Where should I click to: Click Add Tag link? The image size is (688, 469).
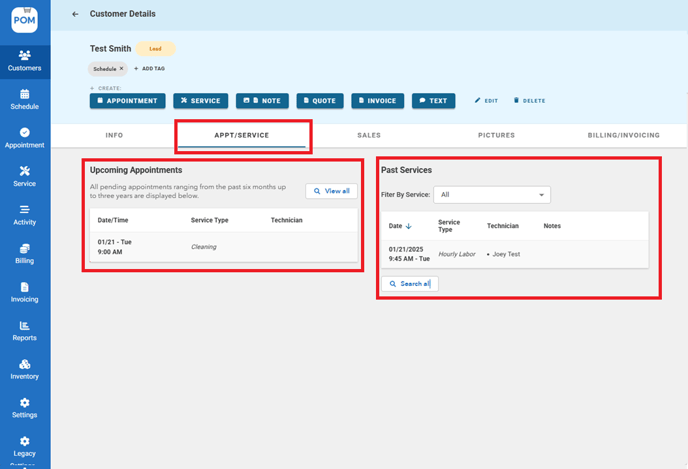pyautogui.click(x=150, y=69)
